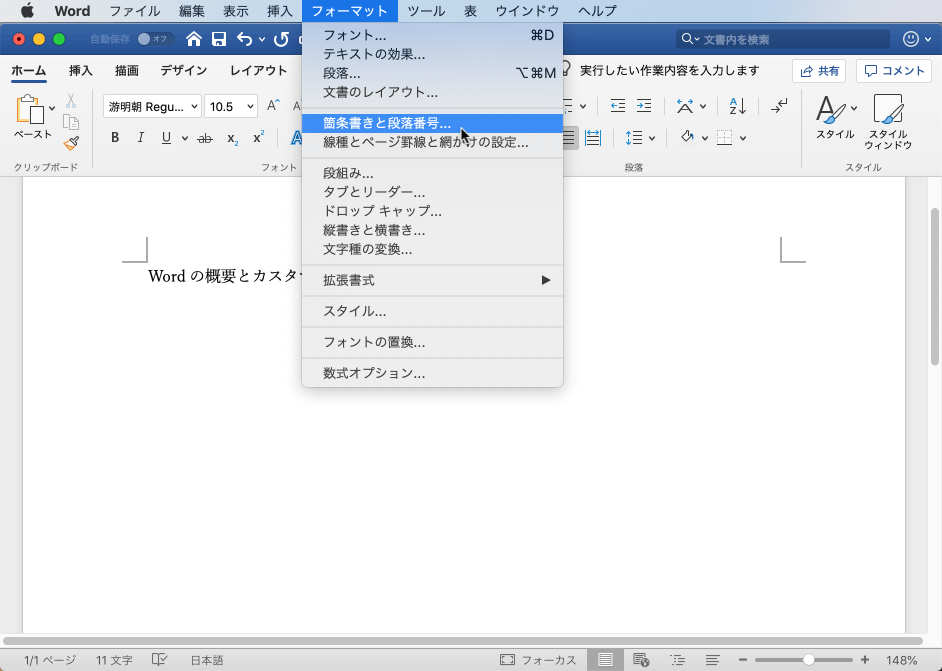Expand the undo history arrow
The height and width of the screenshot is (671, 942).
click(x=261, y=40)
